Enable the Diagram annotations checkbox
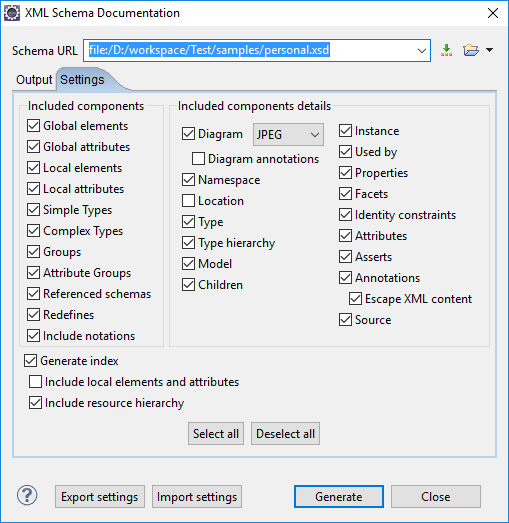Screen dimensions: 509x523 [198, 159]
